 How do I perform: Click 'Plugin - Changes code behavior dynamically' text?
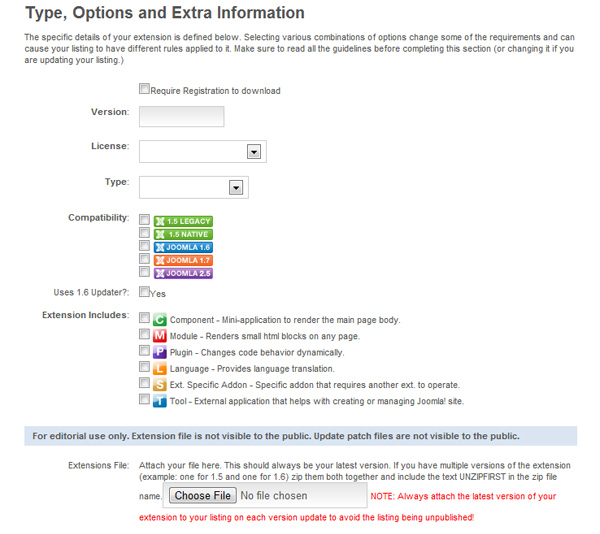(257, 352)
